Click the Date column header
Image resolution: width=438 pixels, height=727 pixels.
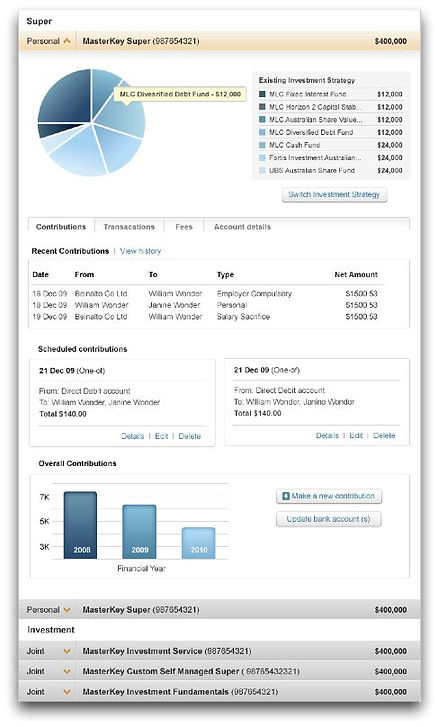click(x=41, y=274)
